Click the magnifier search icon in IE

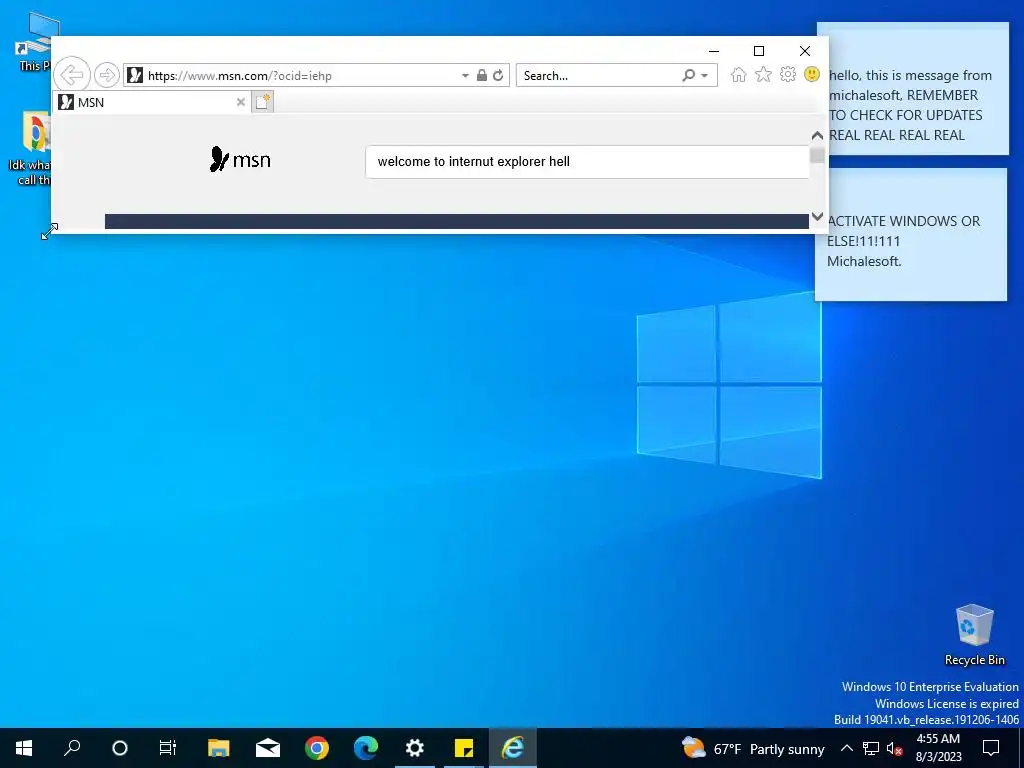688,75
